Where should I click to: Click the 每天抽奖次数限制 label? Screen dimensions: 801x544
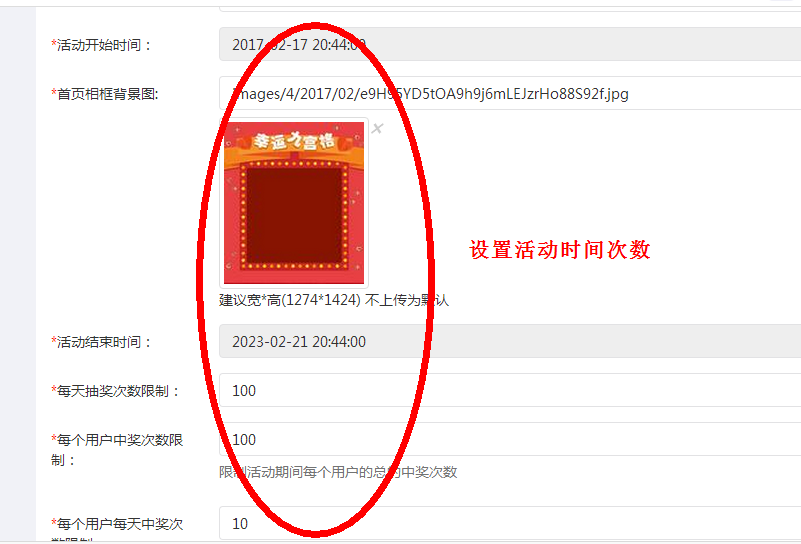click(115, 391)
